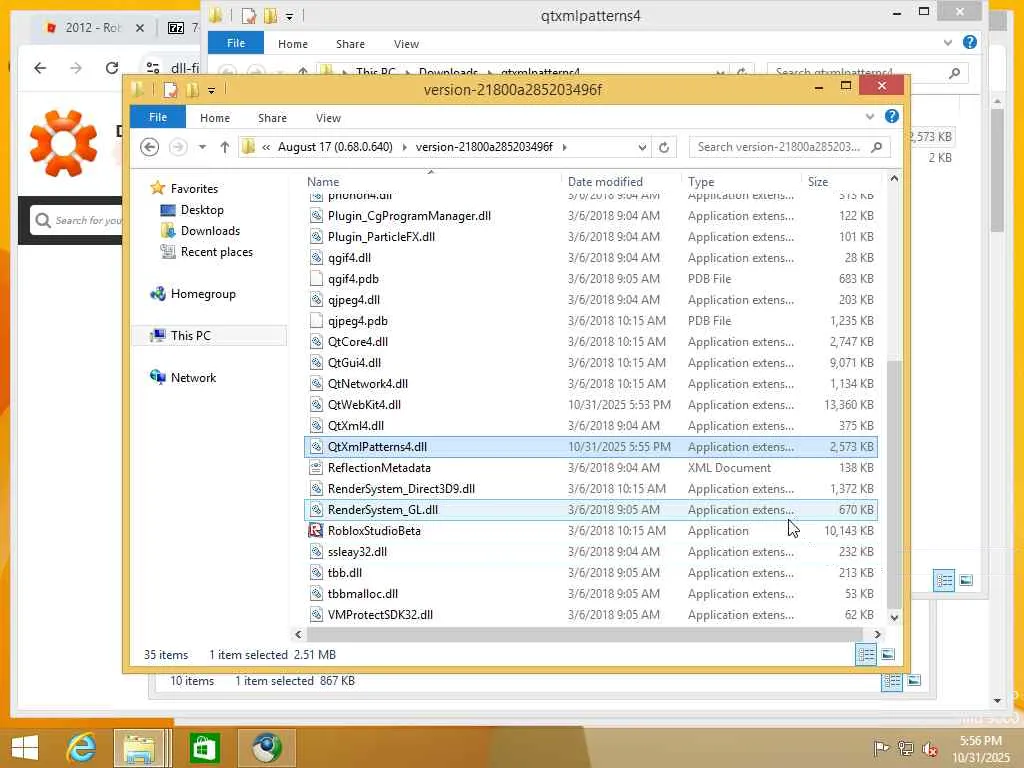Select This PC in navigation pane

190,336
